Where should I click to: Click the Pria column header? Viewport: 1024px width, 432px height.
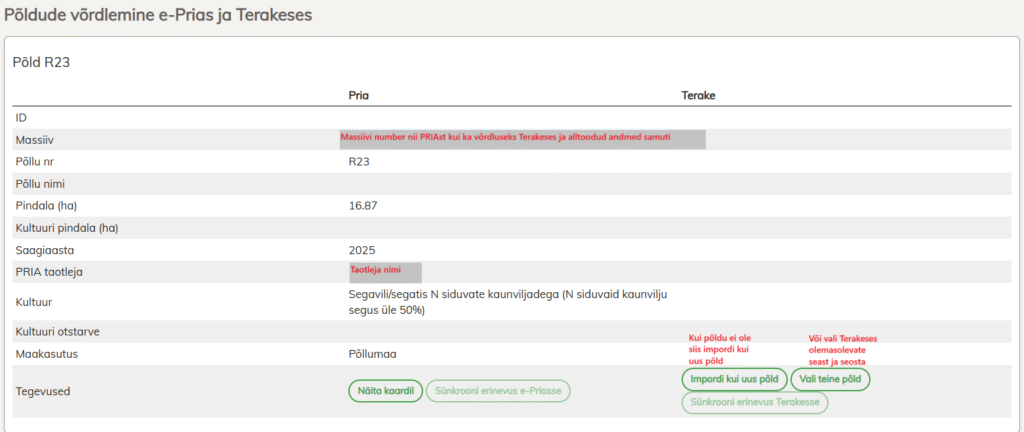click(359, 95)
